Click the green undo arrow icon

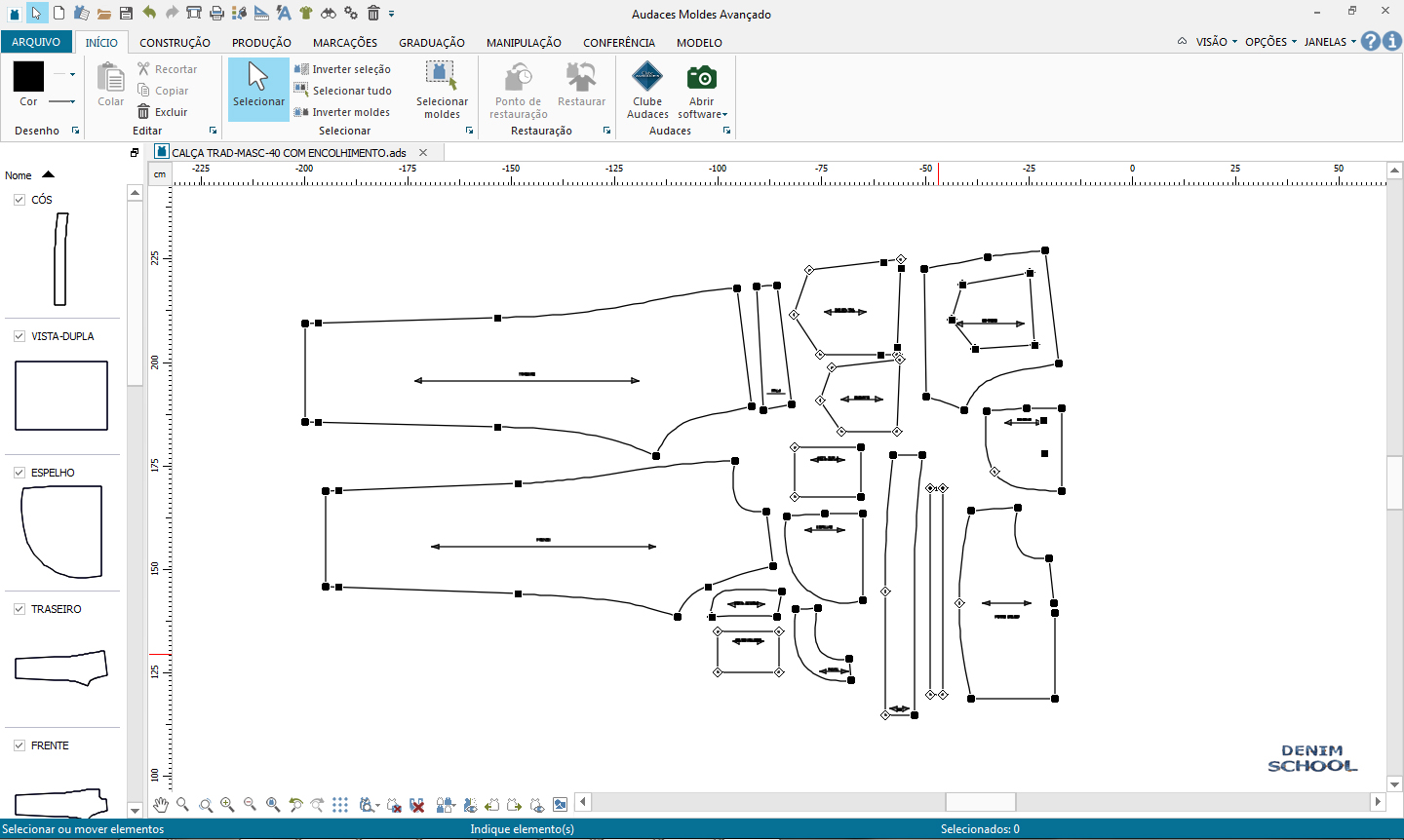pos(149,13)
